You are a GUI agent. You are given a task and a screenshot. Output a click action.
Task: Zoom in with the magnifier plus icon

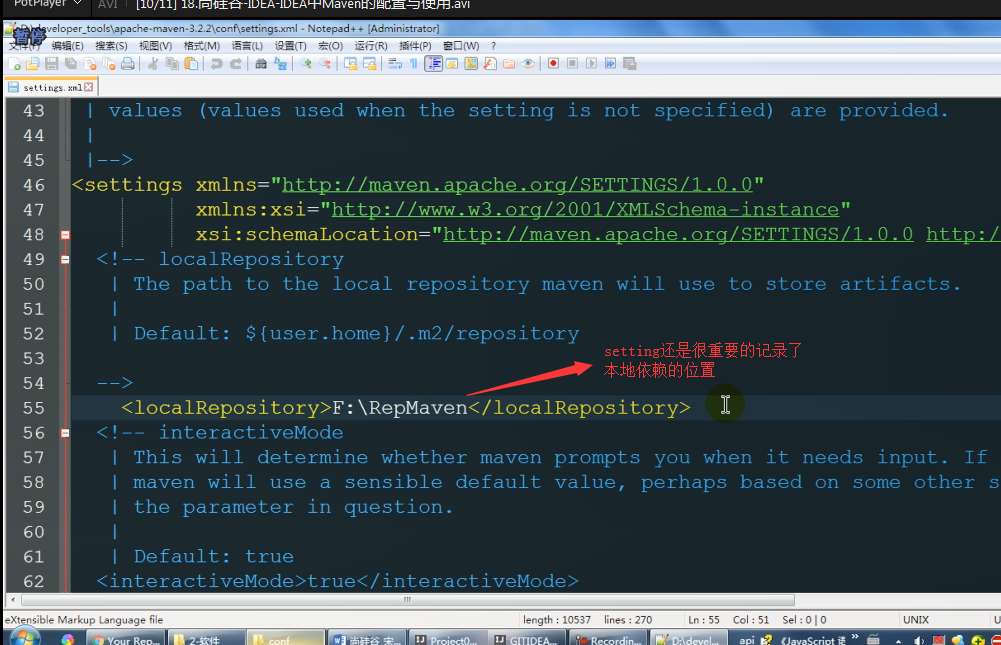(306, 64)
